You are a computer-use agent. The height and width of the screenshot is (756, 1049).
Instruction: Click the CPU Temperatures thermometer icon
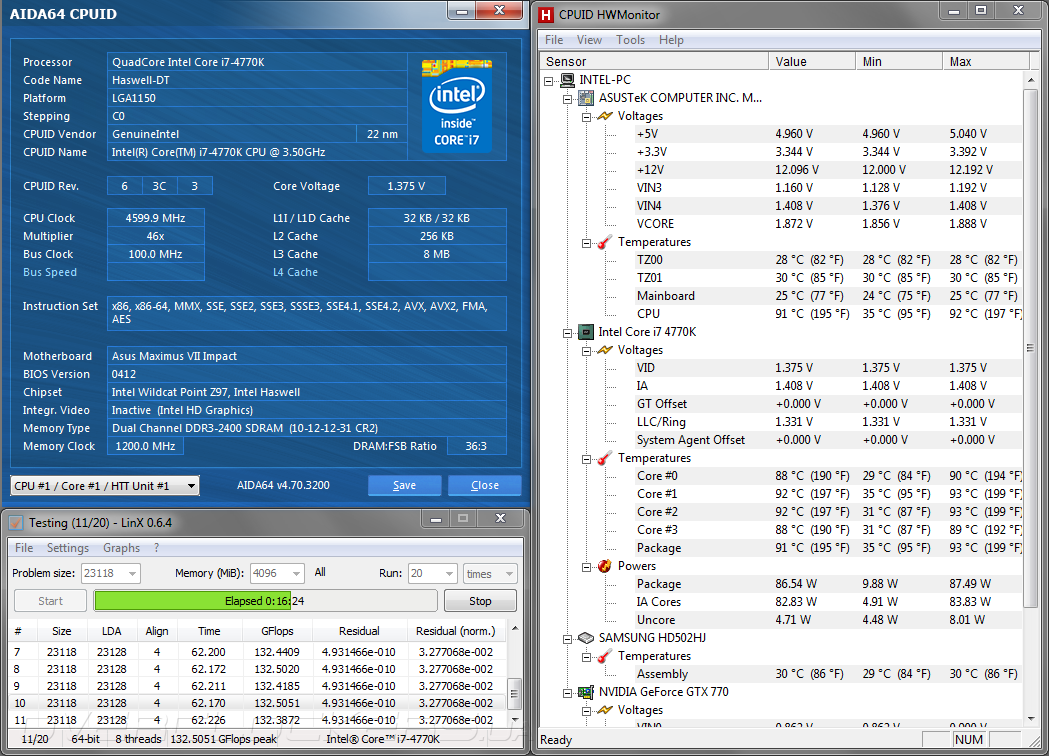[x=605, y=458]
